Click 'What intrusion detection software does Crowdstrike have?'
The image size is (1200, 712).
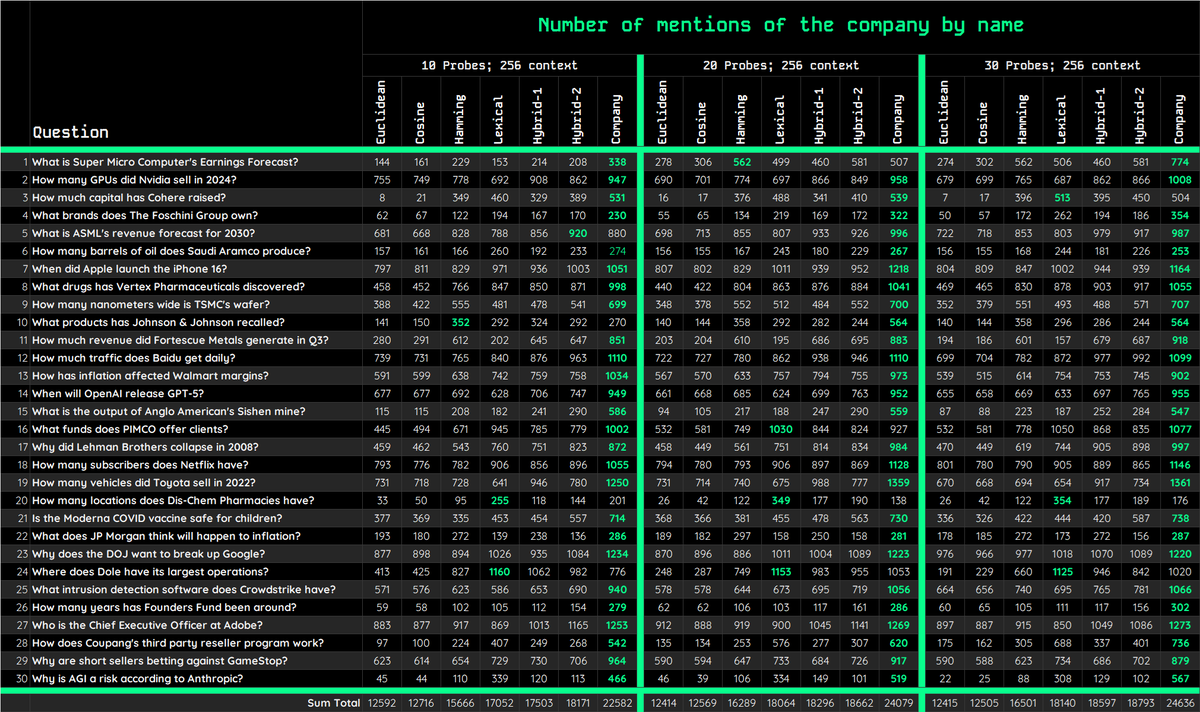click(x=186, y=589)
